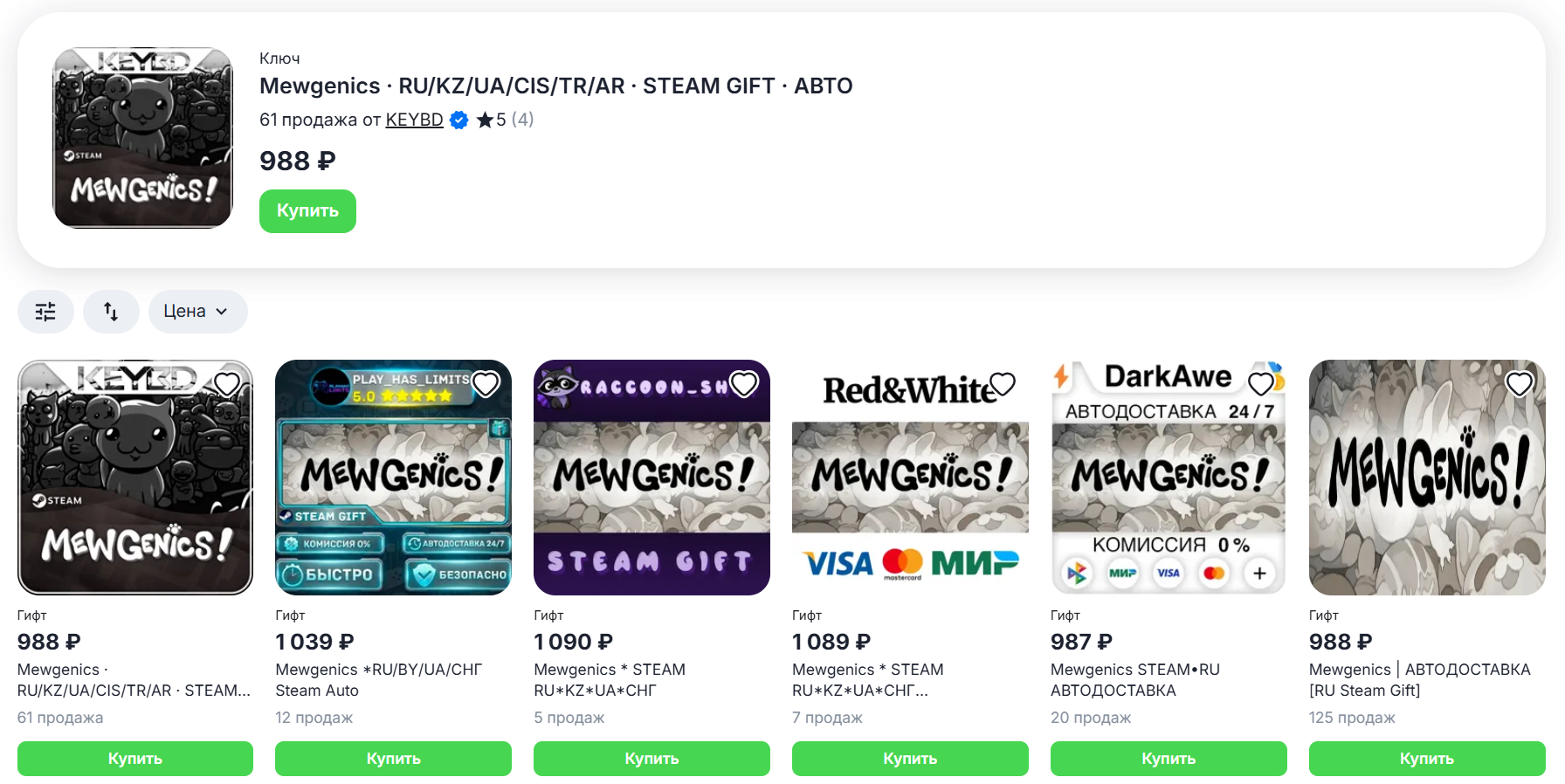Open the Red&White product image
This screenshot has height=784, width=1565.
pos(910,478)
